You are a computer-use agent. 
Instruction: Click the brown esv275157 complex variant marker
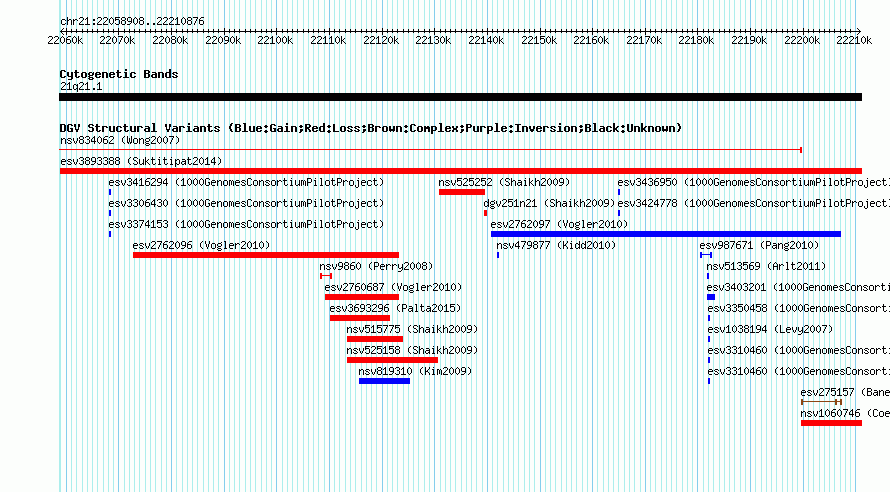pos(821,402)
